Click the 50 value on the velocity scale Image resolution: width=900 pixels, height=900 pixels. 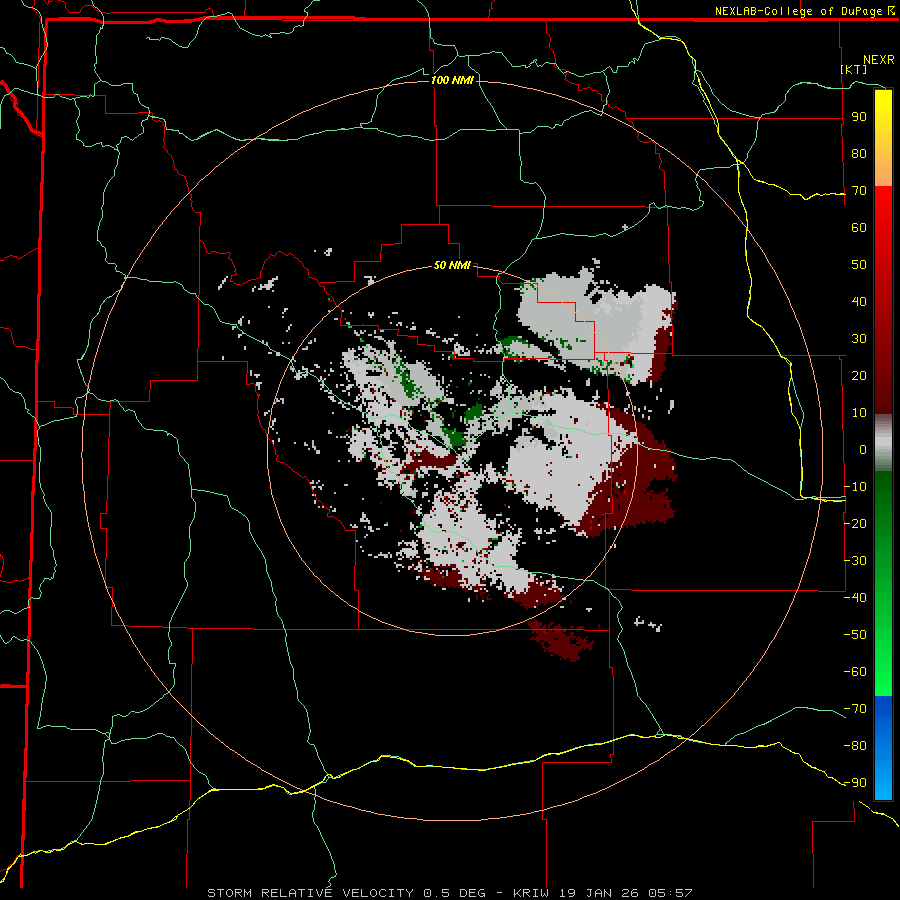pos(859,265)
